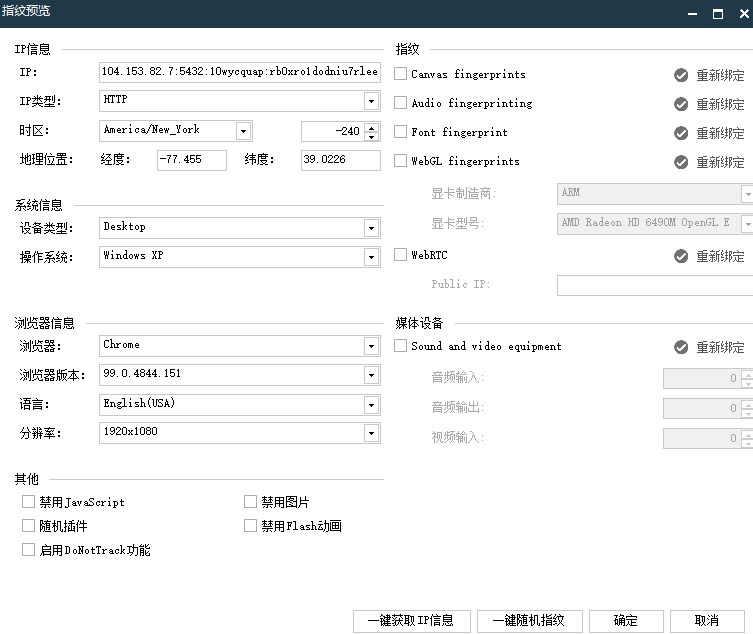753x634 pixels.
Task: Decrease timezone offset -240 with down arrow
Action: (x=372, y=136)
